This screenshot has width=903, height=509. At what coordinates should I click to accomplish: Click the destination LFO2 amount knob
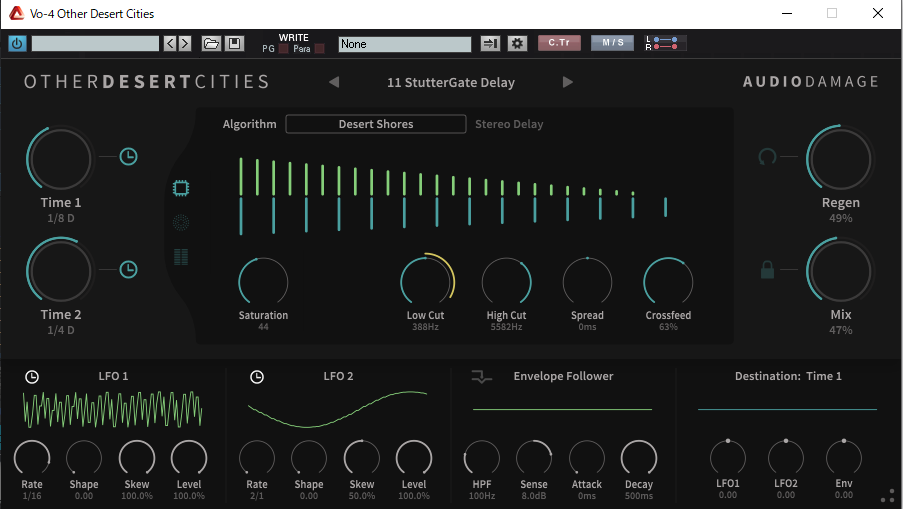pyautogui.click(x=786, y=457)
